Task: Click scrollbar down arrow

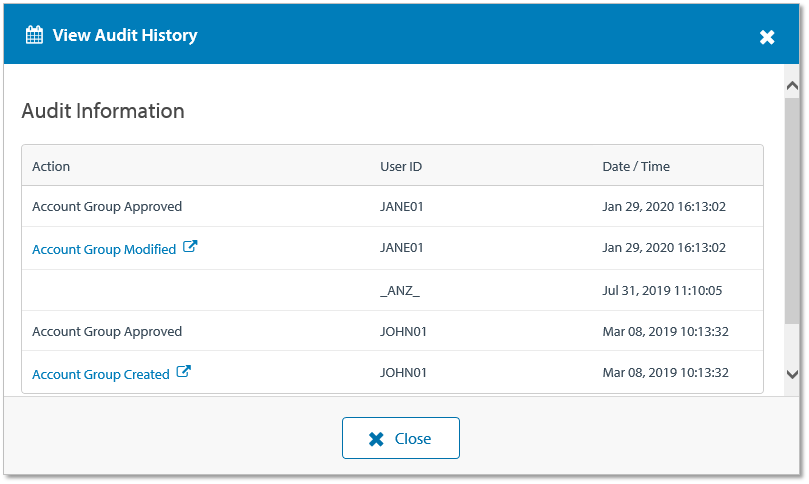Action: point(792,373)
